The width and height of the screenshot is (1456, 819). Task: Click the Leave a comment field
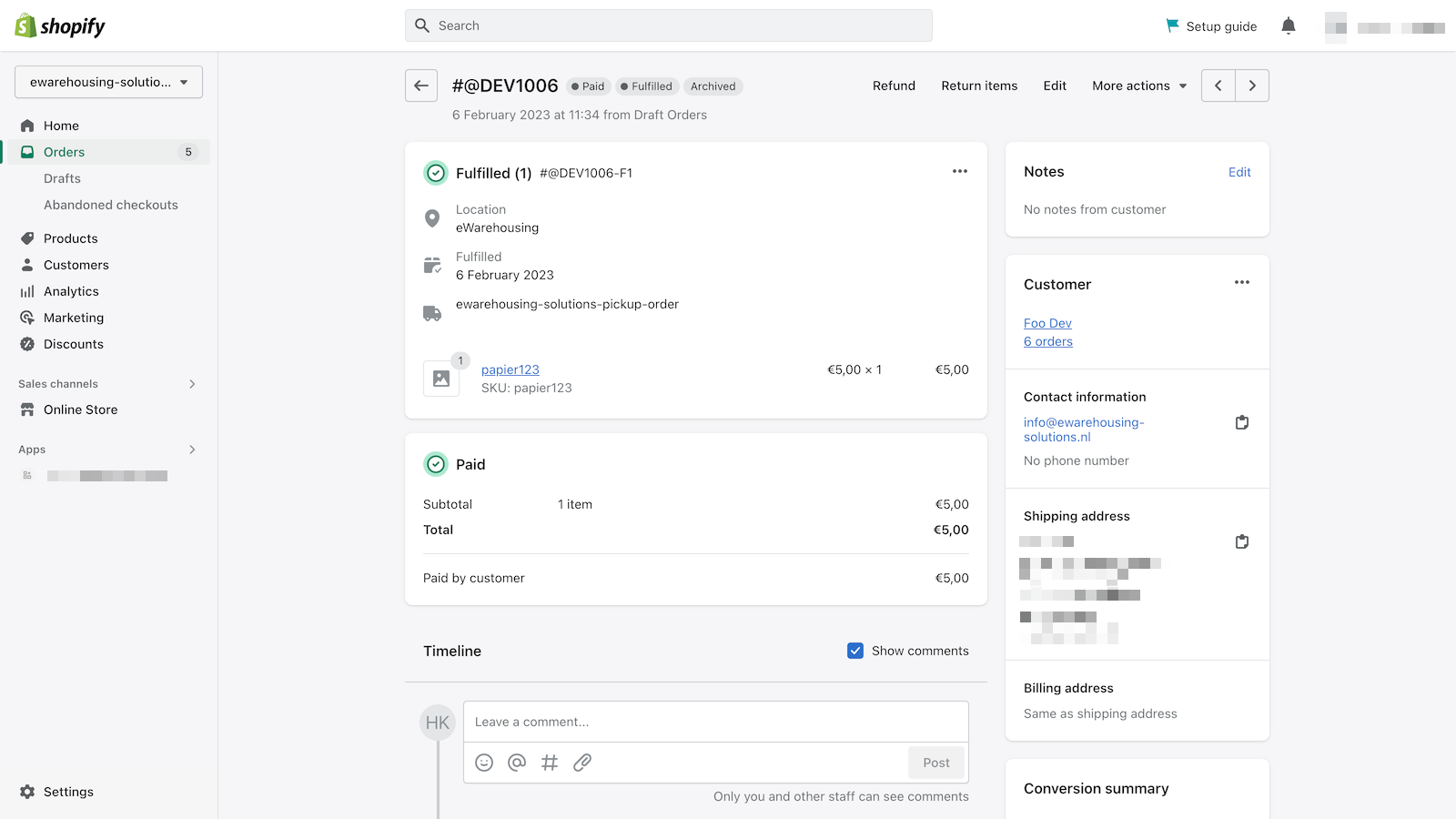716,722
